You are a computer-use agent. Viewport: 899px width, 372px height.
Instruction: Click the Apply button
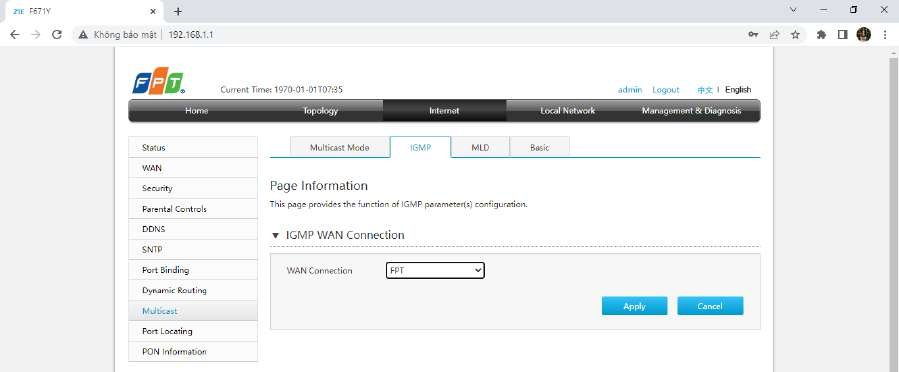coord(634,306)
